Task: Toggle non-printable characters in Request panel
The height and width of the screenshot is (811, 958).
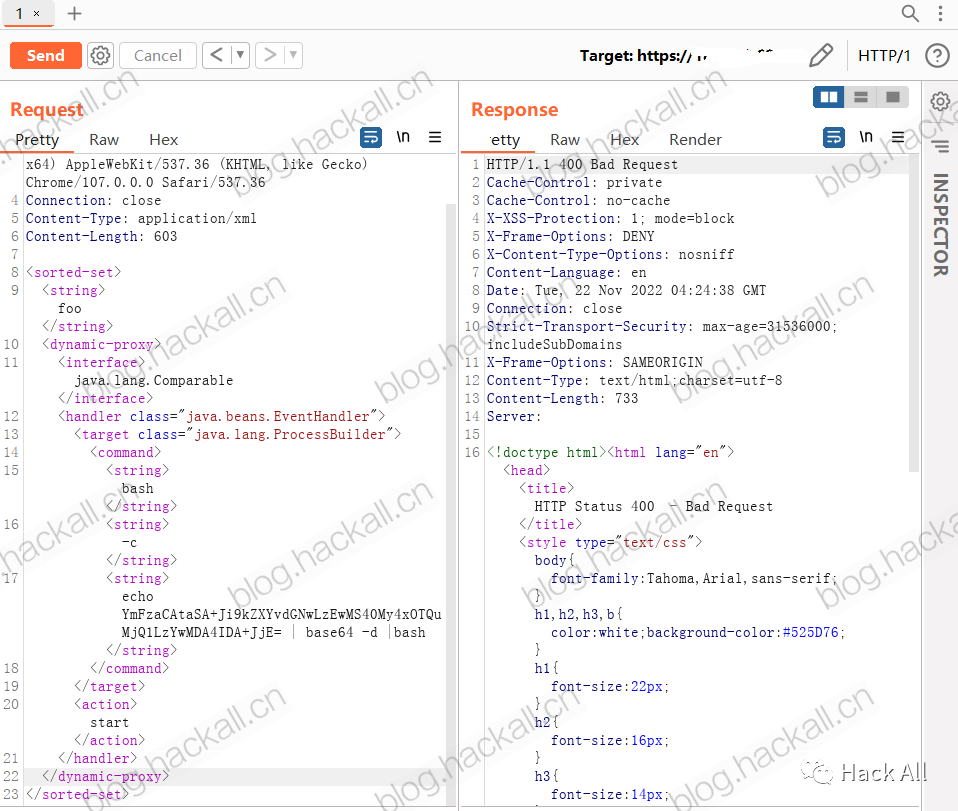Action: (x=403, y=137)
